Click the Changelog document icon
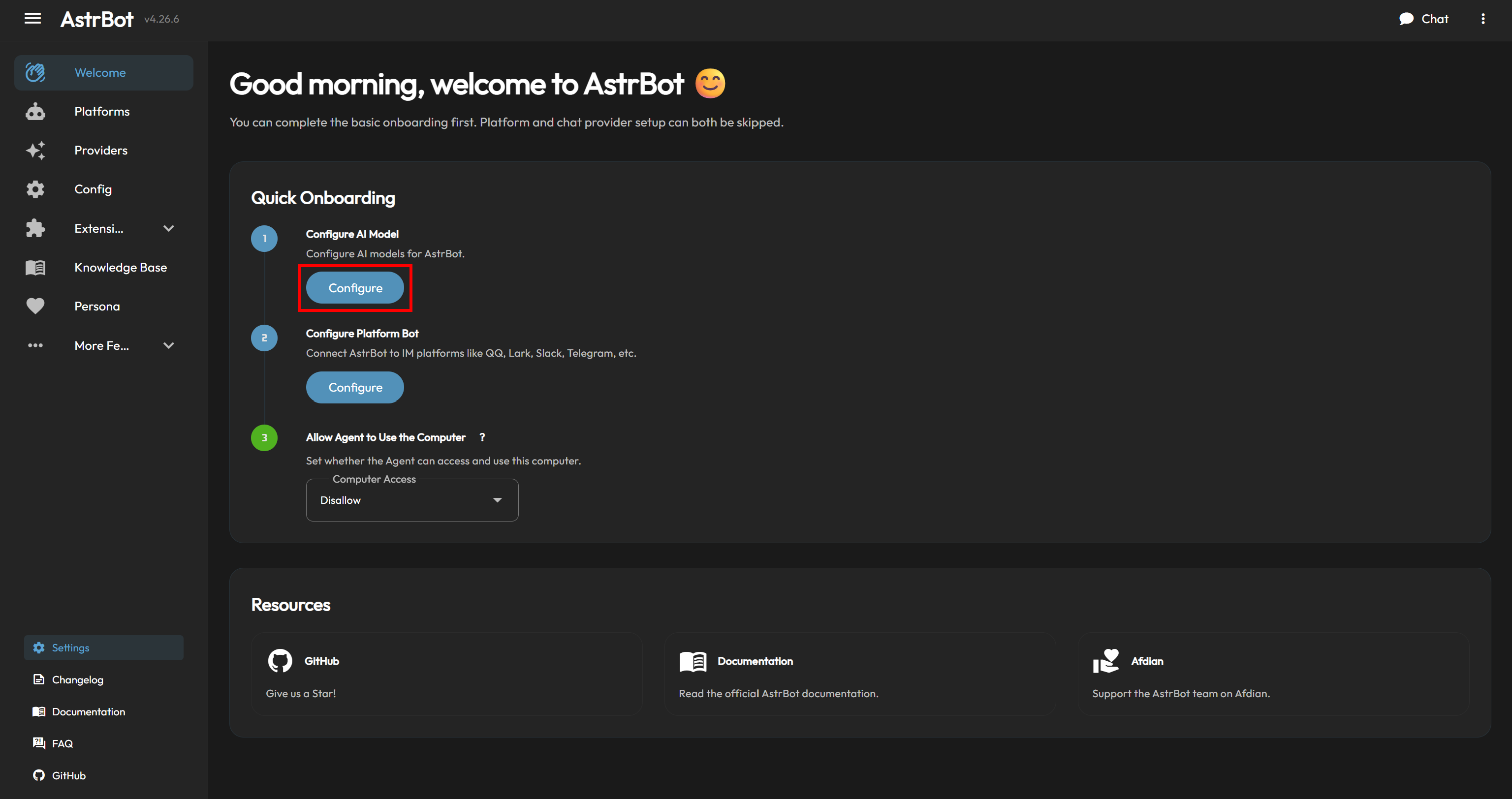 pos(39,679)
